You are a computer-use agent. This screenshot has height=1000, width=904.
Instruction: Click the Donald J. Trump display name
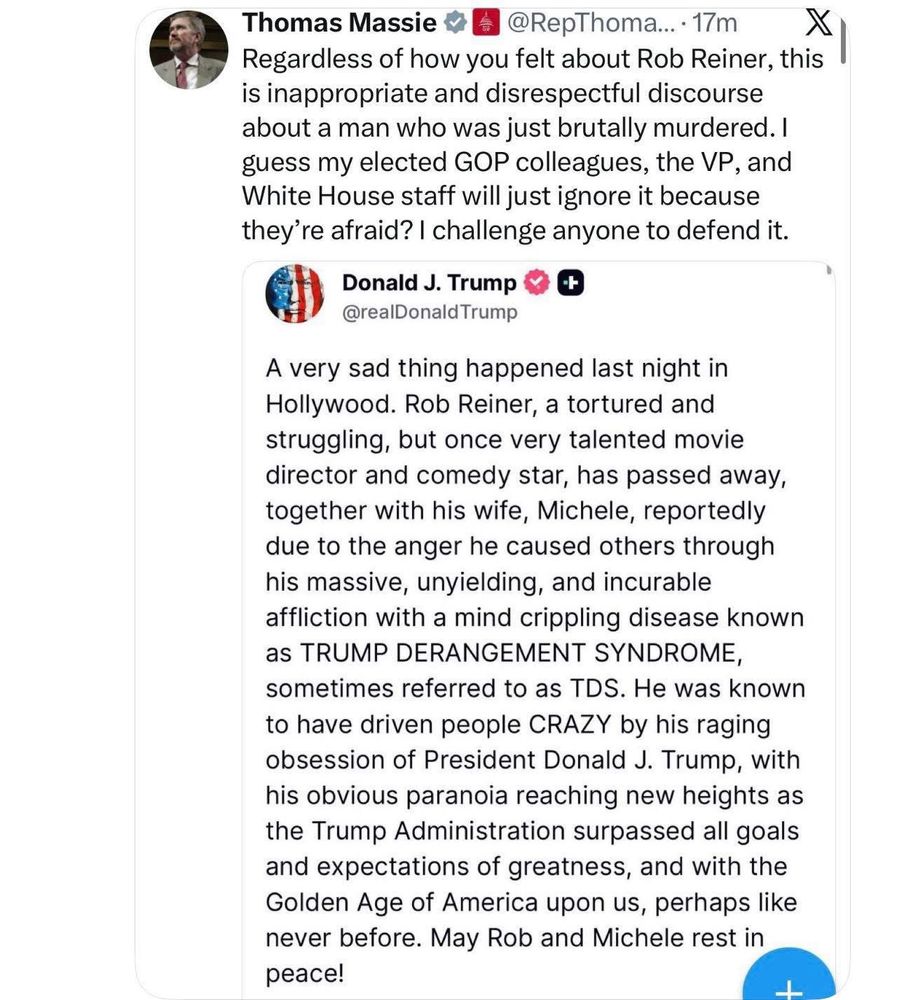pos(430,283)
